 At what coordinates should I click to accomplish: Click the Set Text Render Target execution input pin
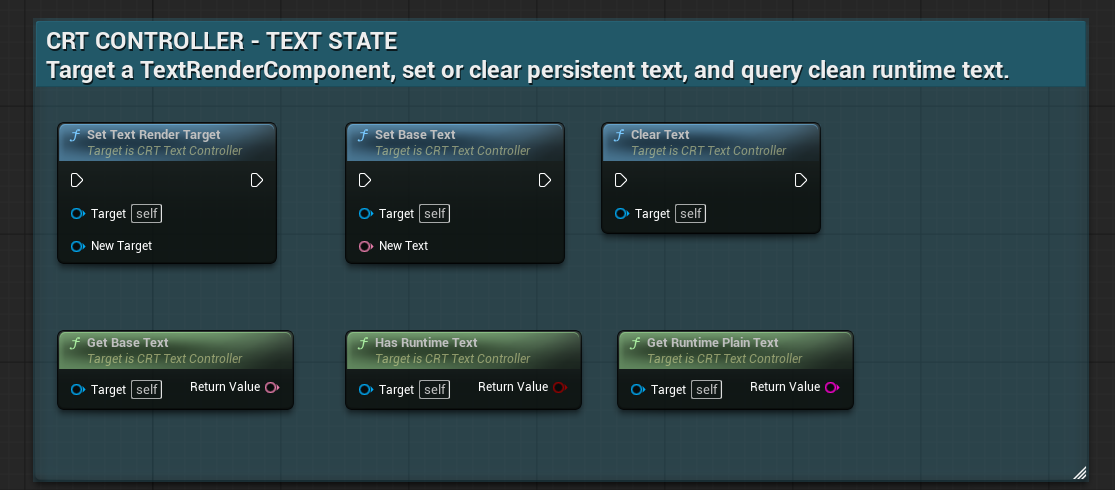pos(77,180)
